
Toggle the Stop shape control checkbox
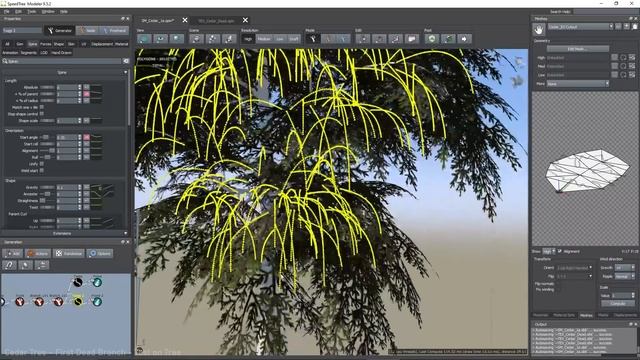click(42, 114)
